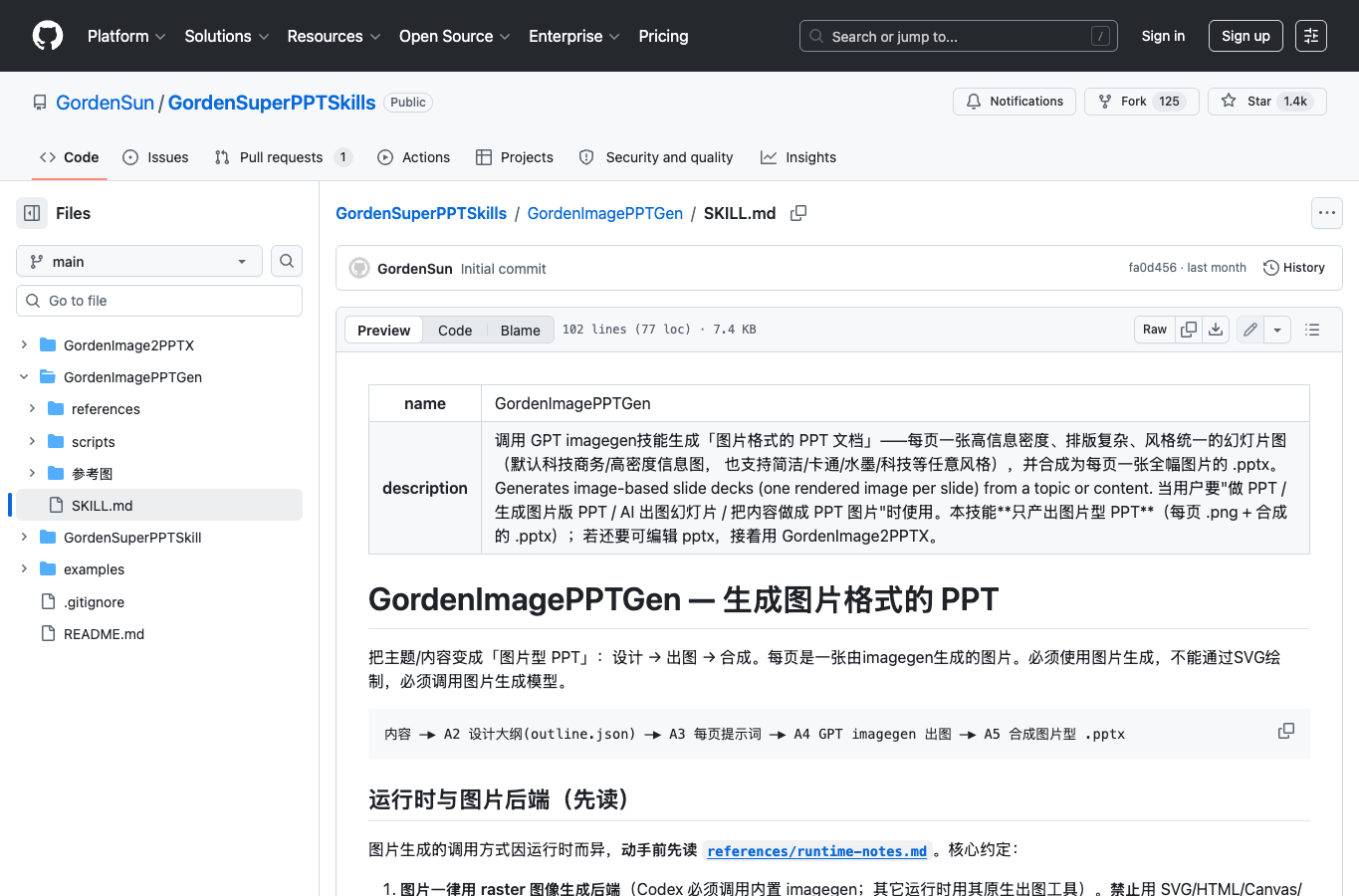1359x896 pixels.
Task: Focus the Search or jump to field
Action: (x=959, y=36)
